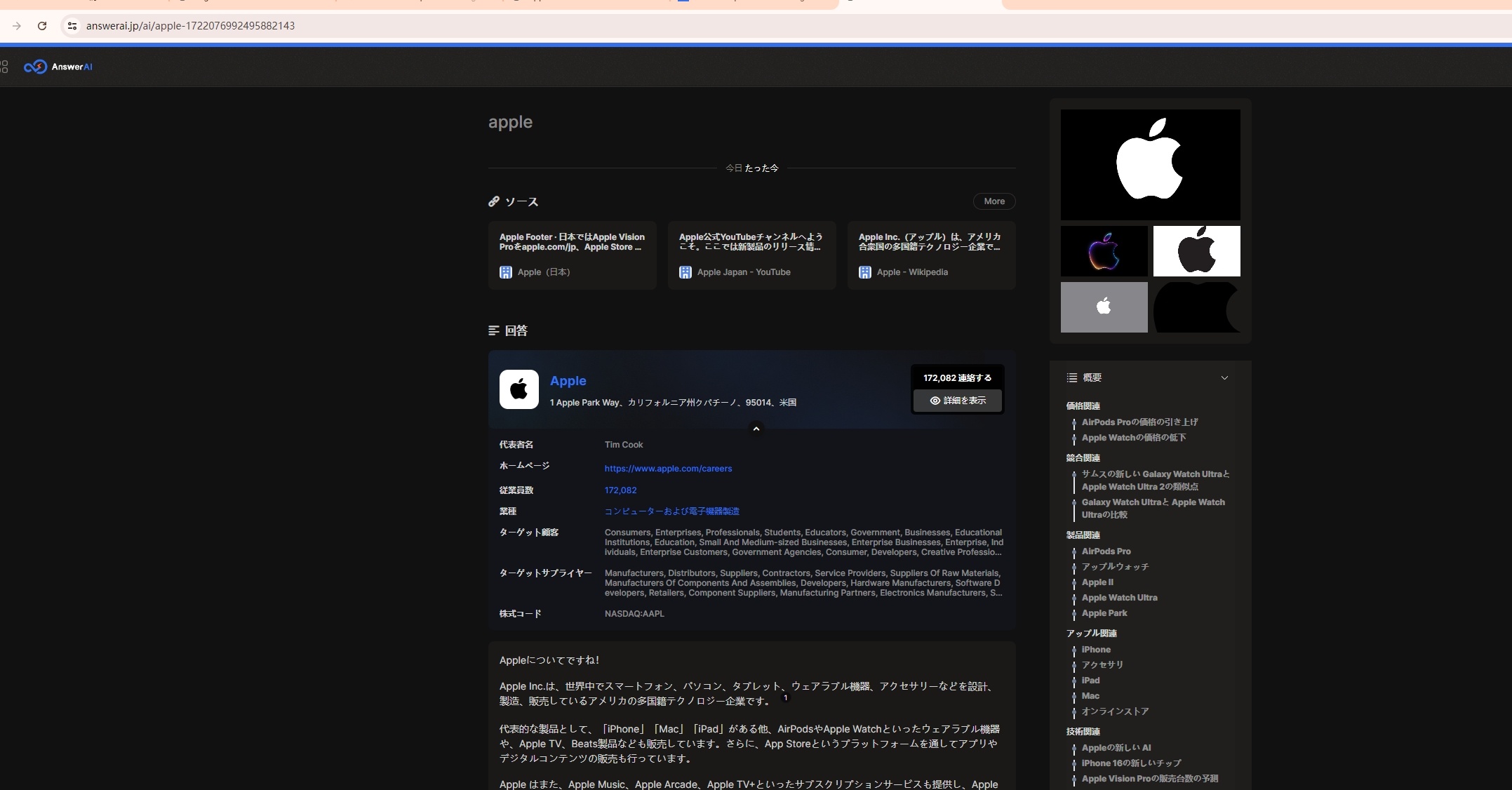1512x790 pixels.
Task: Open the colorful neon Apple logo thumbnail
Action: coord(1104,251)
